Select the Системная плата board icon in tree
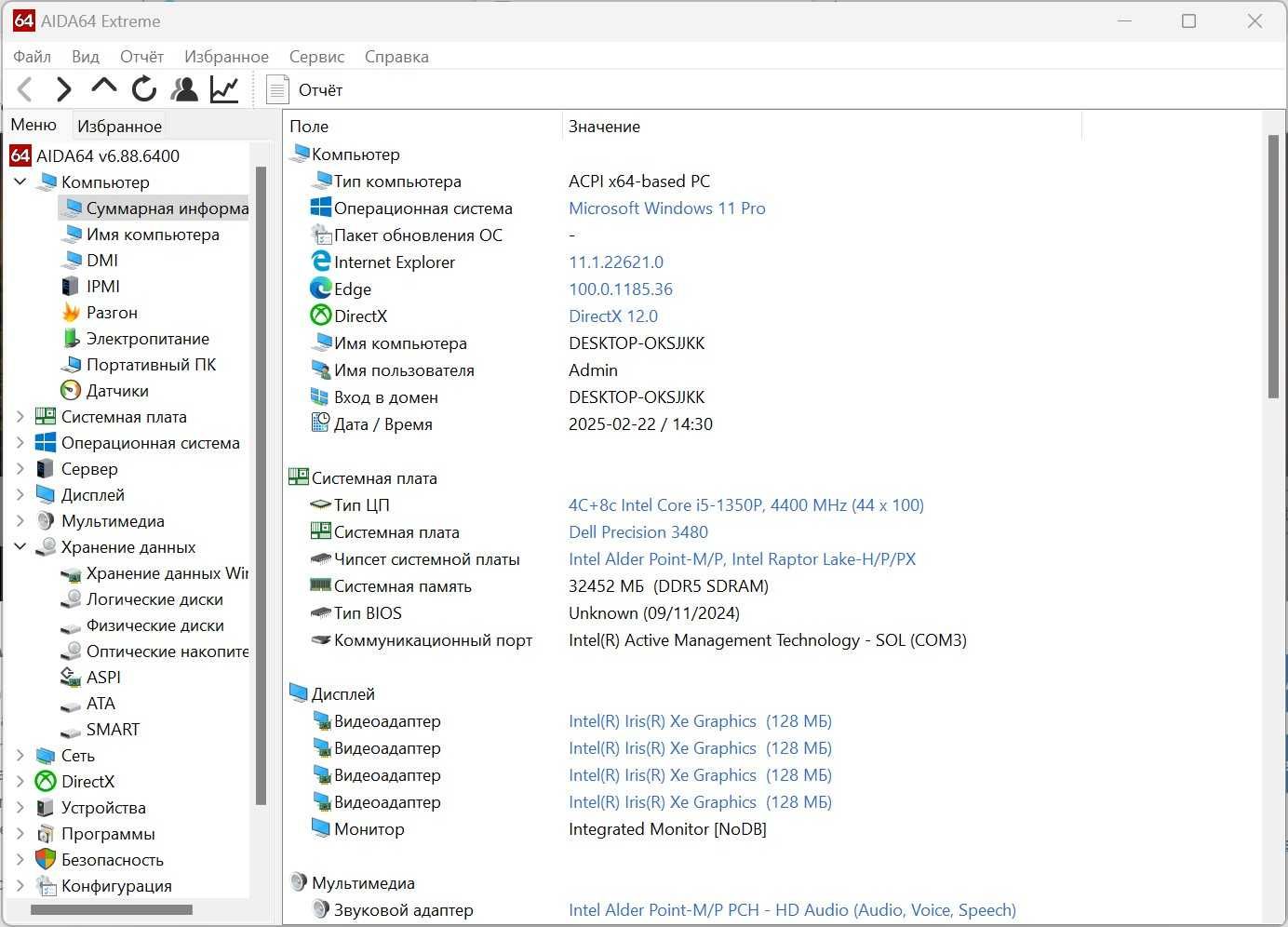 click(46, 417)
